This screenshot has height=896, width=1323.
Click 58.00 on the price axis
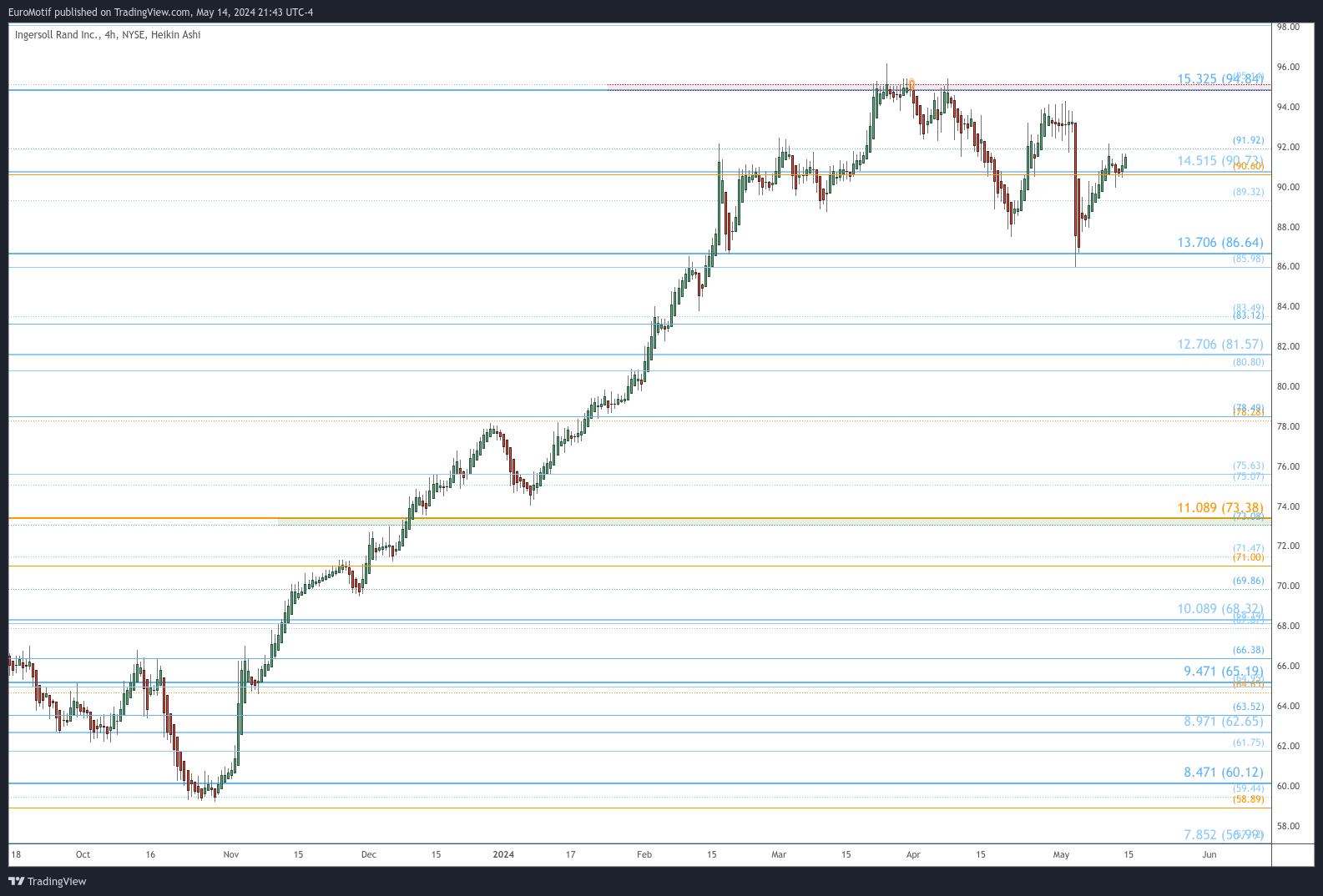[1288, 826]
